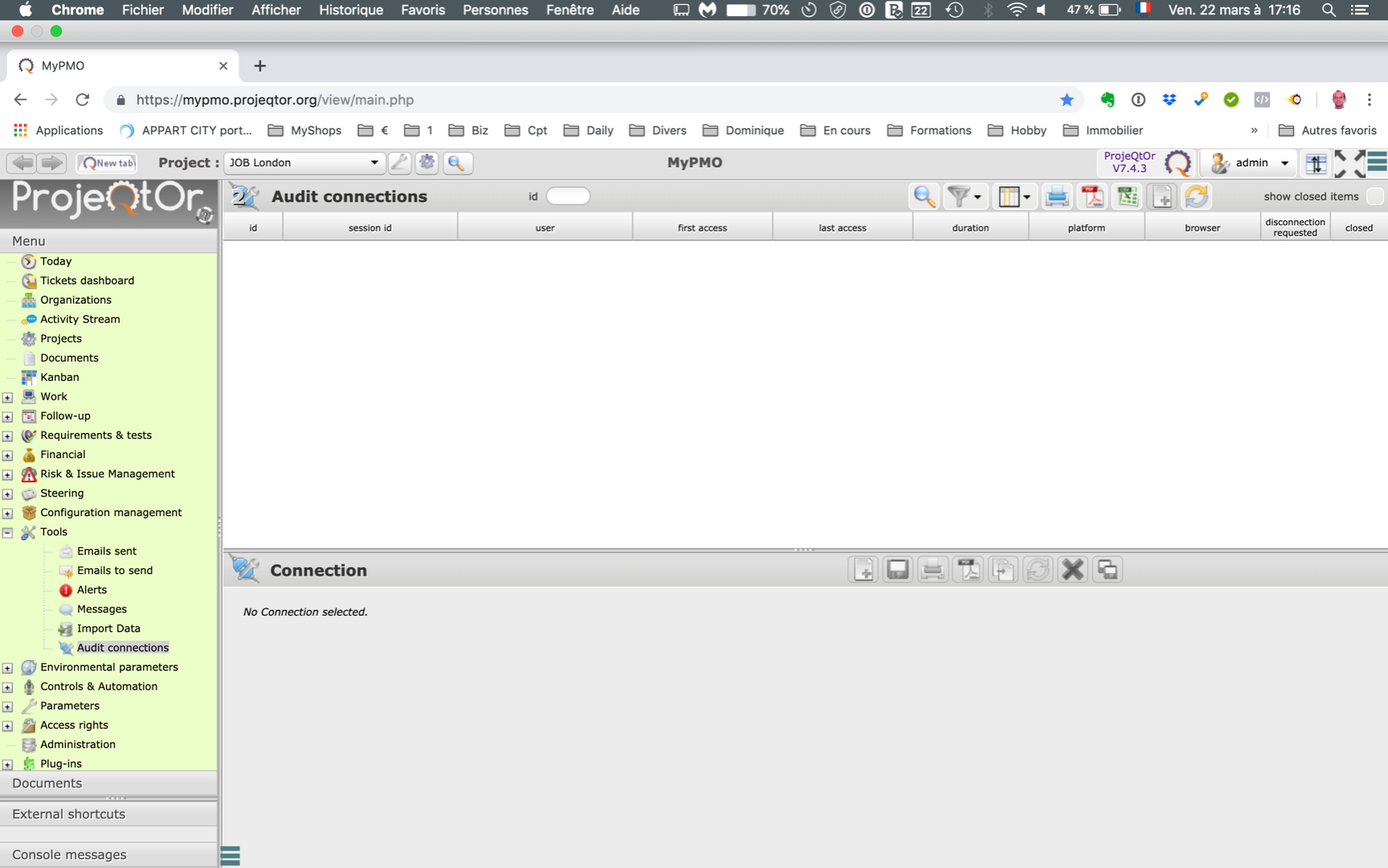This screenshot has width=1388, height=868.
Task: Select Import Data under Tools
Action: 109,628
